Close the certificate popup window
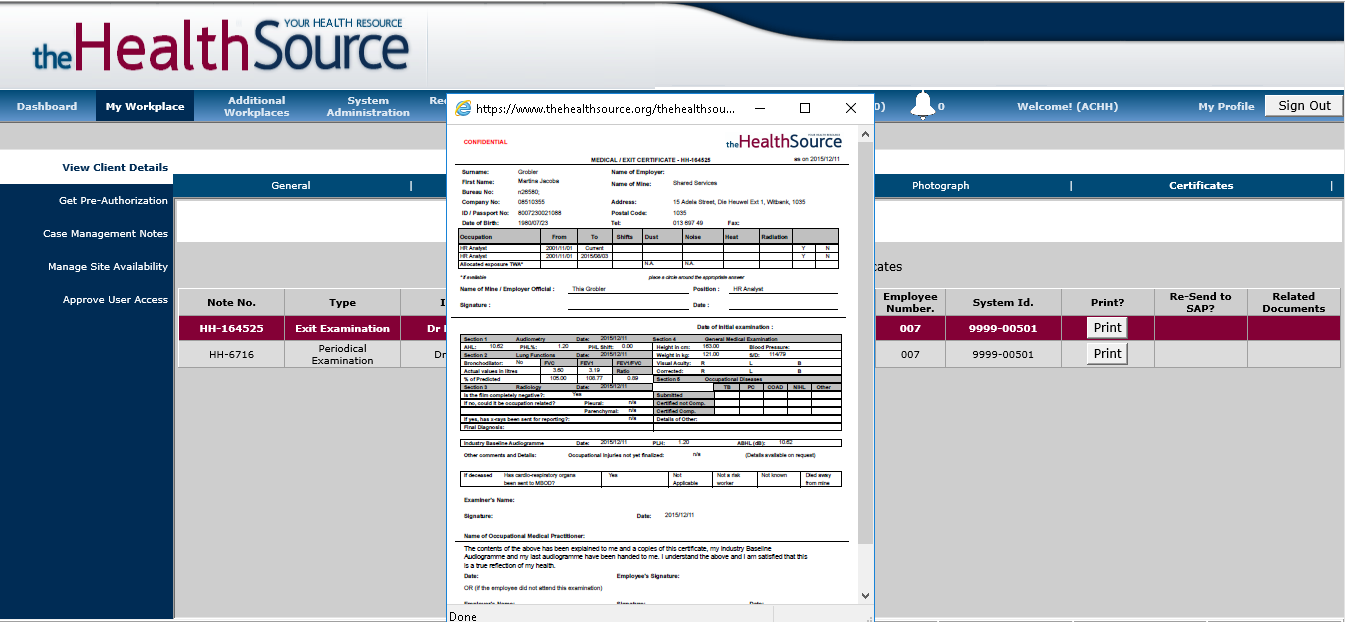Image resolution: width=1345 pixels, height=622 pixels. [851, 108]
